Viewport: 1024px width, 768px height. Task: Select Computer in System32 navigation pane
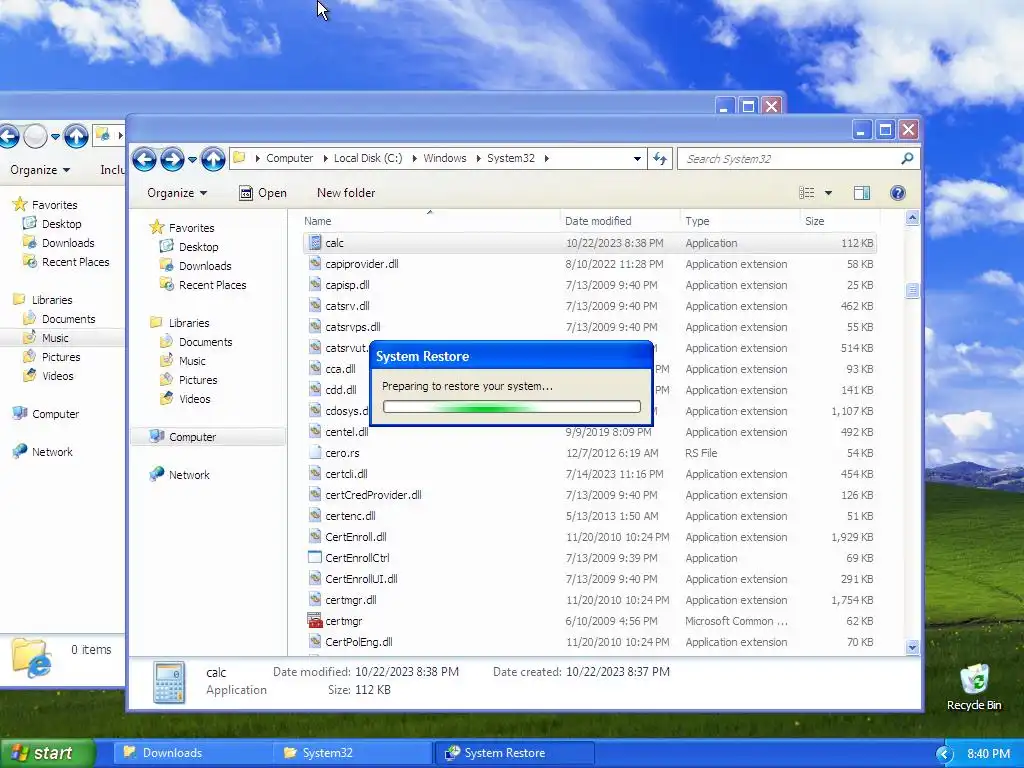click(x=208, y=437)
